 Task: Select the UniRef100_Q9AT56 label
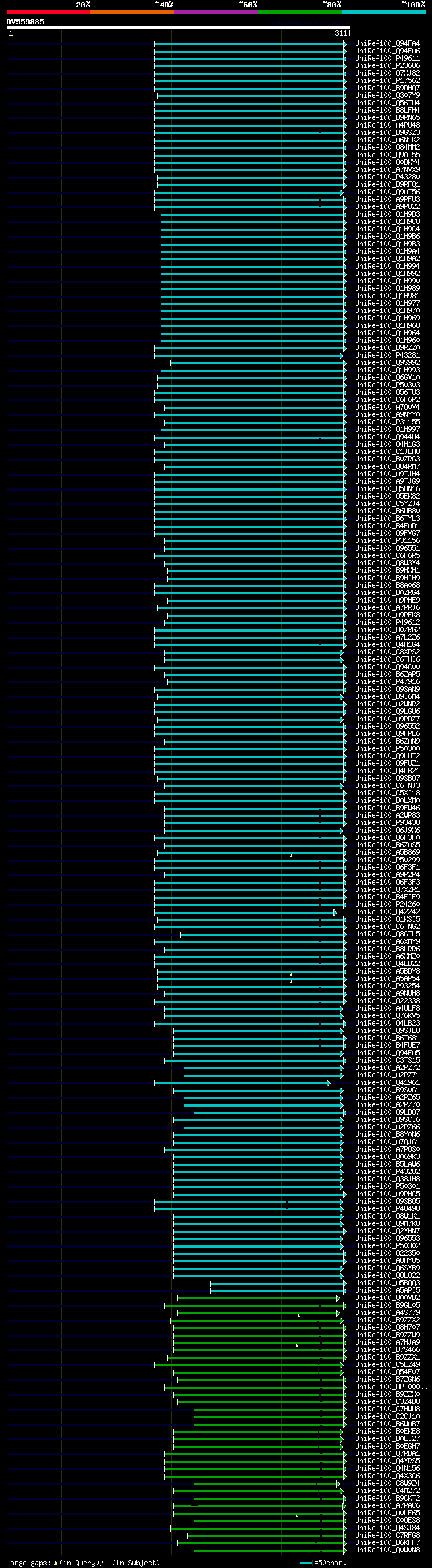[x=387, y=192]
